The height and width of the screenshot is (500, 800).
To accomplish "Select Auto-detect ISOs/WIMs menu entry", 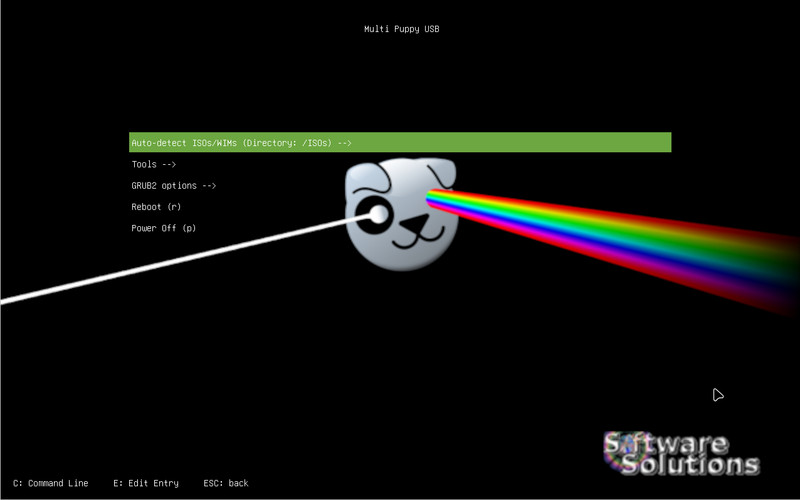I will [x=400, y=142].
